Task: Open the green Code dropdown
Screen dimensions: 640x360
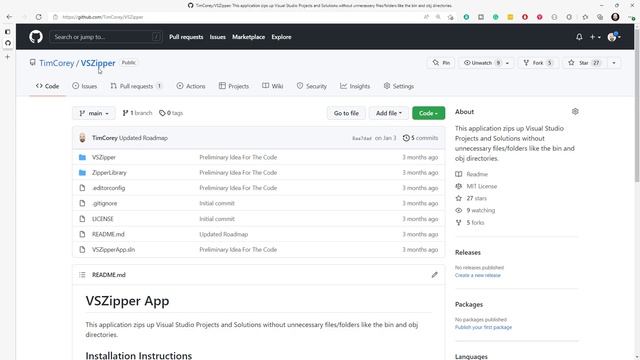Action: pyautogui.click(x=429, y=113)
